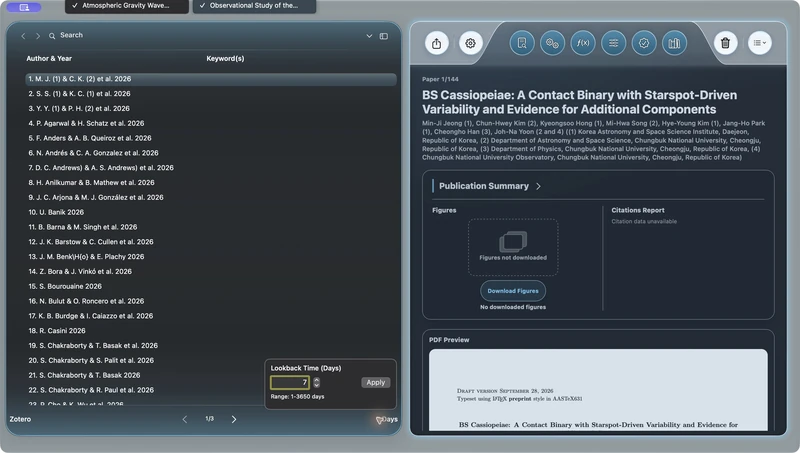Click the magnifier search icon

[52, 36]
